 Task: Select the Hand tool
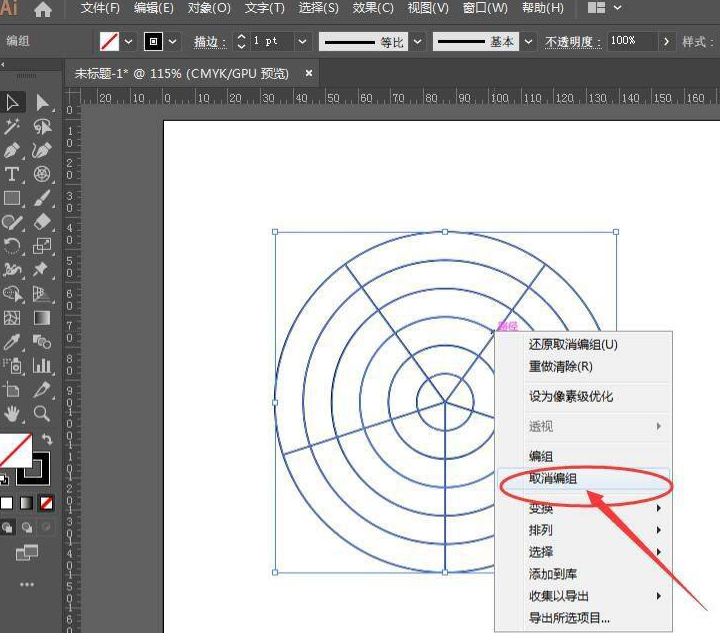click(12, 414)
